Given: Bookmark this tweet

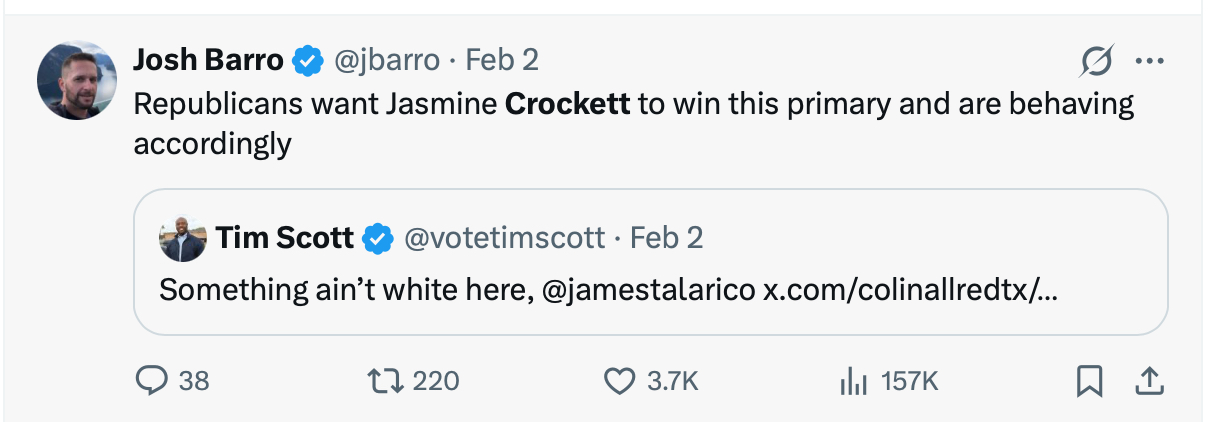Looking at the screenshot, I should [1088, 380].
